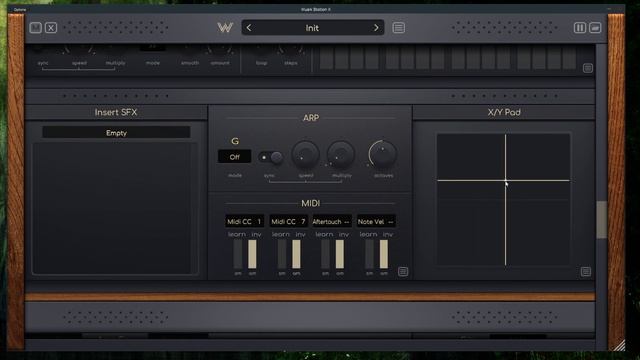This screenshot has height=360, width=640.
Task: Open the ARP mode Off dropdown
Action: point(235,157)
